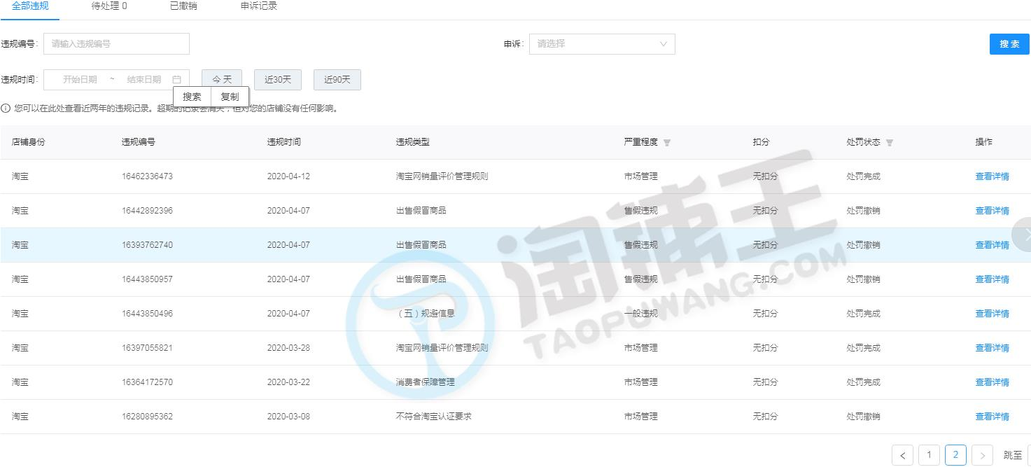The image size is (1031, 467).
Task: Click violation number 16364172570
Action: click(147, 382)
